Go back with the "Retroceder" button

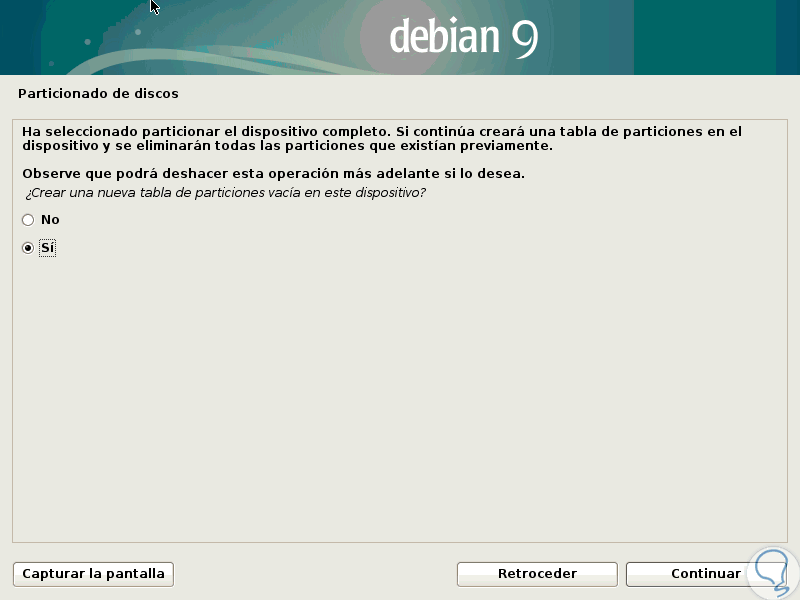pyautogui.click(x=537, y=574)
